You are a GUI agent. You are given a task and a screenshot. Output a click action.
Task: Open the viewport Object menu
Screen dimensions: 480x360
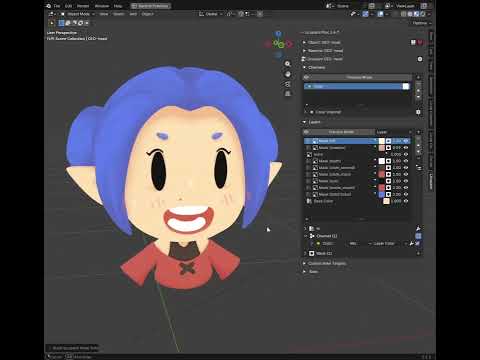147,14
